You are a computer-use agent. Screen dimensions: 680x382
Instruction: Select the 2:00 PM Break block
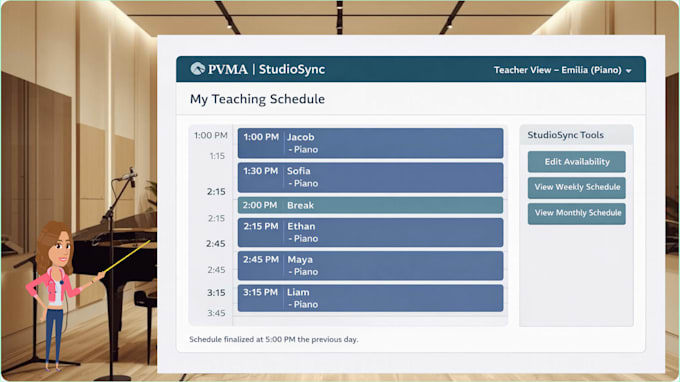pyautogui.click(x=370, y=205)
